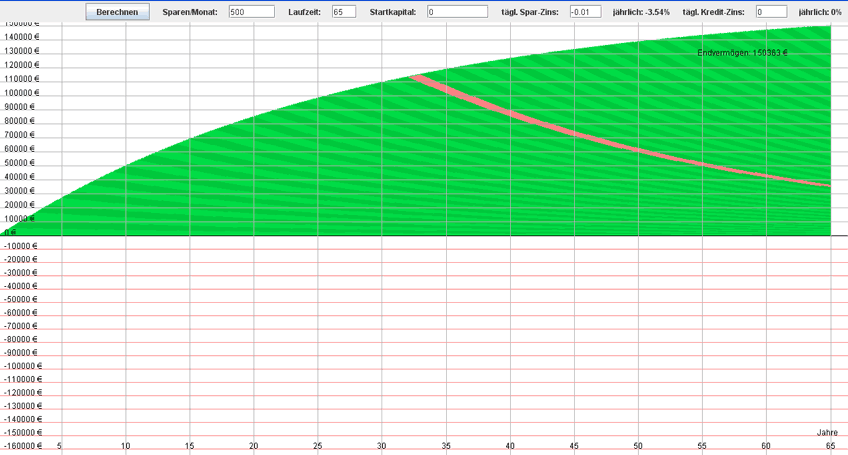Viewport: 848px width, 455px height.
Task: Select the Laufzeit input field
Action: tap(343, 12)
